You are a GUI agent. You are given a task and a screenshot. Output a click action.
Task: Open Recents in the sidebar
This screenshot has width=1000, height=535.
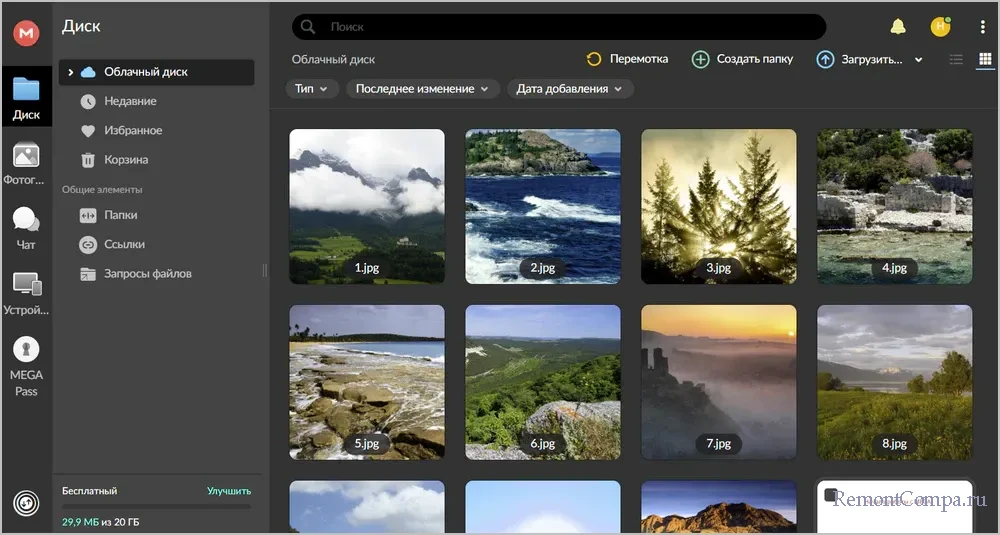tap(130, 101)
